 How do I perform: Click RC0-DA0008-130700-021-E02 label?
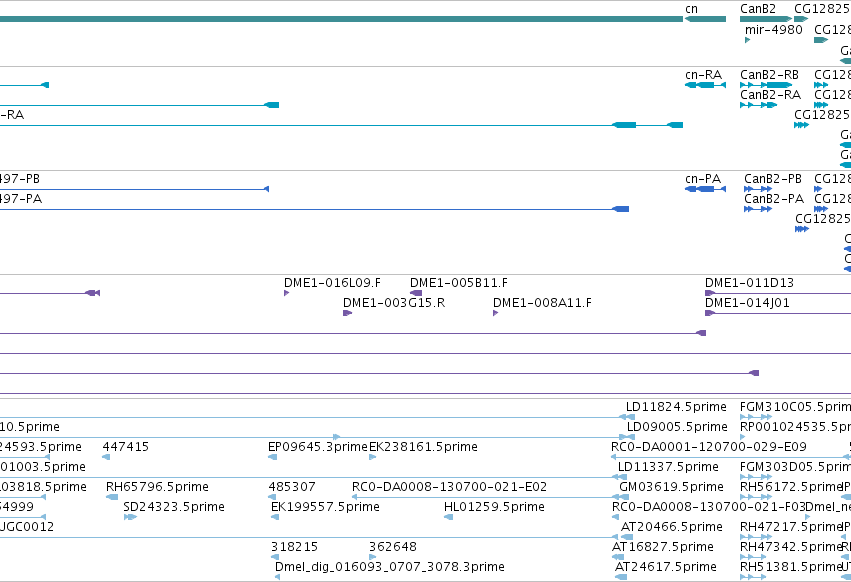click(449, 488)
